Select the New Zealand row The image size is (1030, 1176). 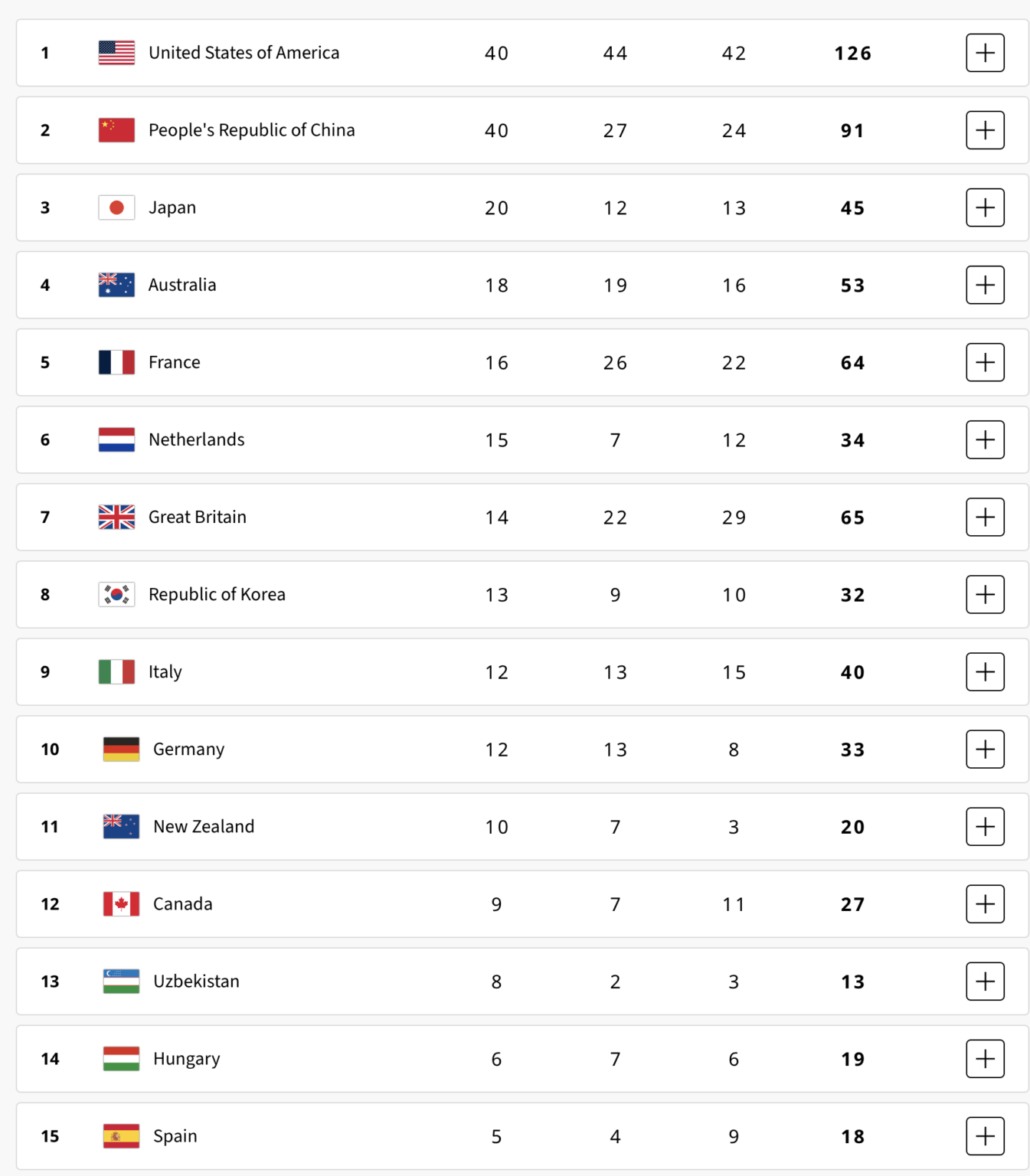pos(203,827)
